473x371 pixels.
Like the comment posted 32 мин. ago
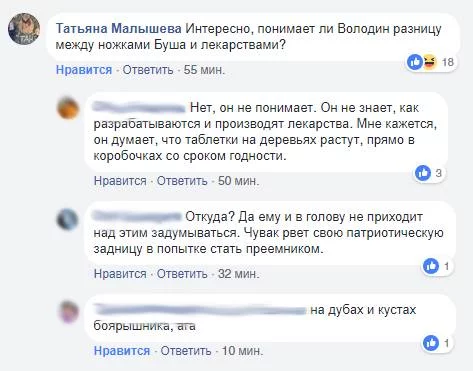point(120,274)
